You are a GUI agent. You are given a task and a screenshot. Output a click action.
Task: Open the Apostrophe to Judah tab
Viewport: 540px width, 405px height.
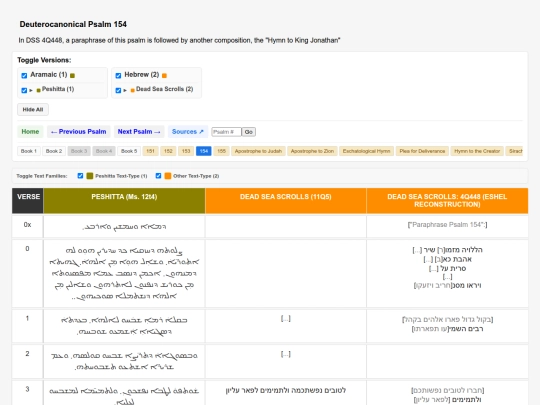[258, 151]
